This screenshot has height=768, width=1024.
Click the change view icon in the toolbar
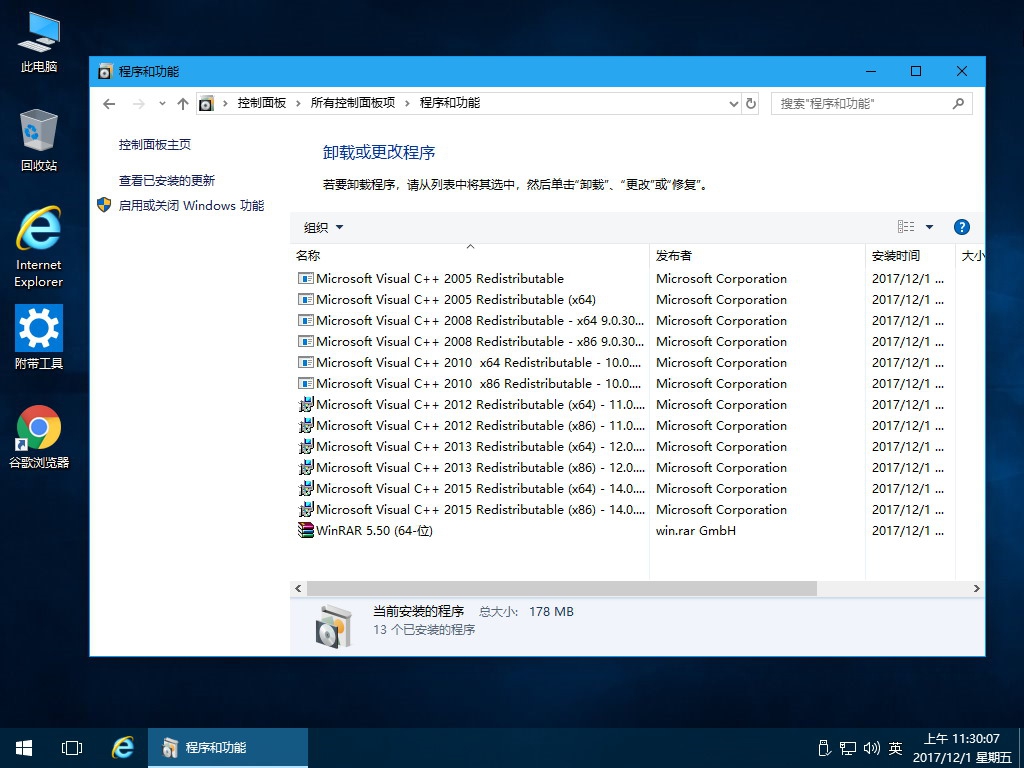click(906, 227)
